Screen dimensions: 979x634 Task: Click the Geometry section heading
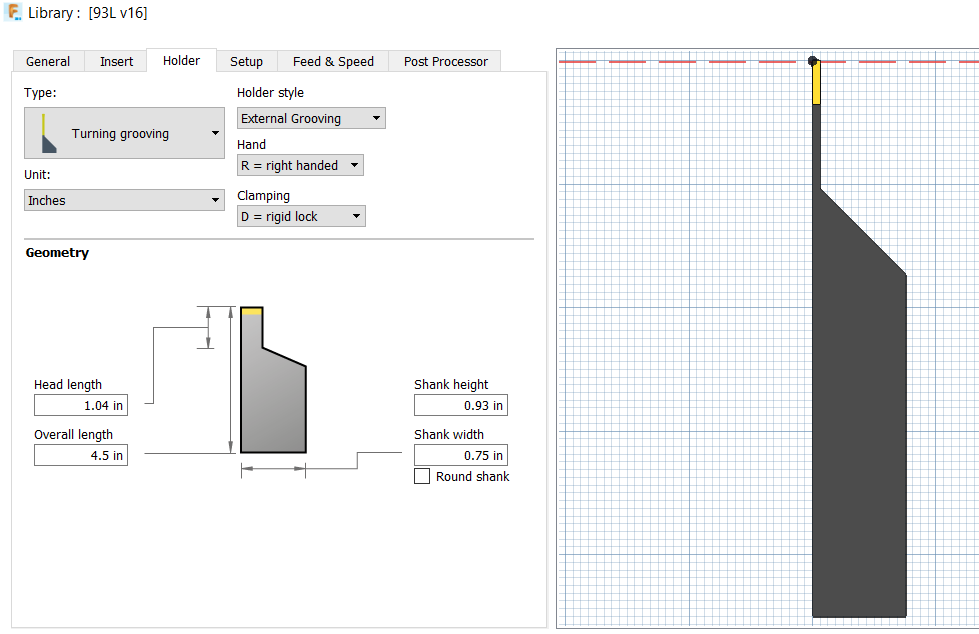(x=57, y=253)
